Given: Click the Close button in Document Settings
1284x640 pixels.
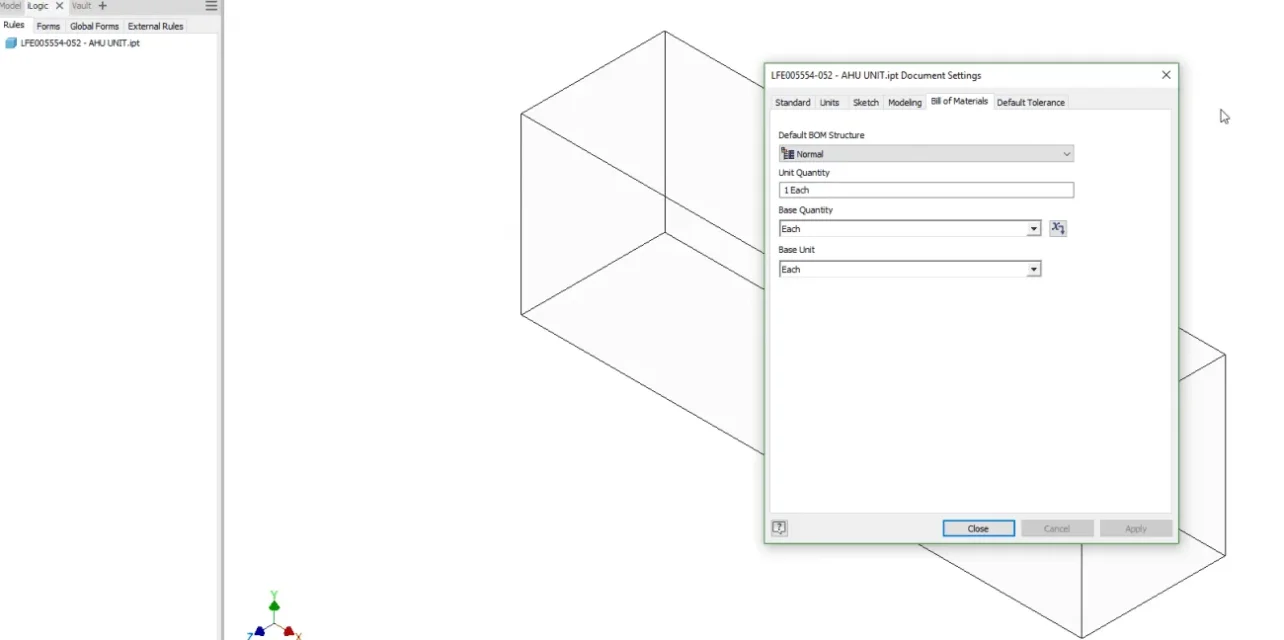Looking at the screenshot, I should pyautogui.click(x=978, y=528).
